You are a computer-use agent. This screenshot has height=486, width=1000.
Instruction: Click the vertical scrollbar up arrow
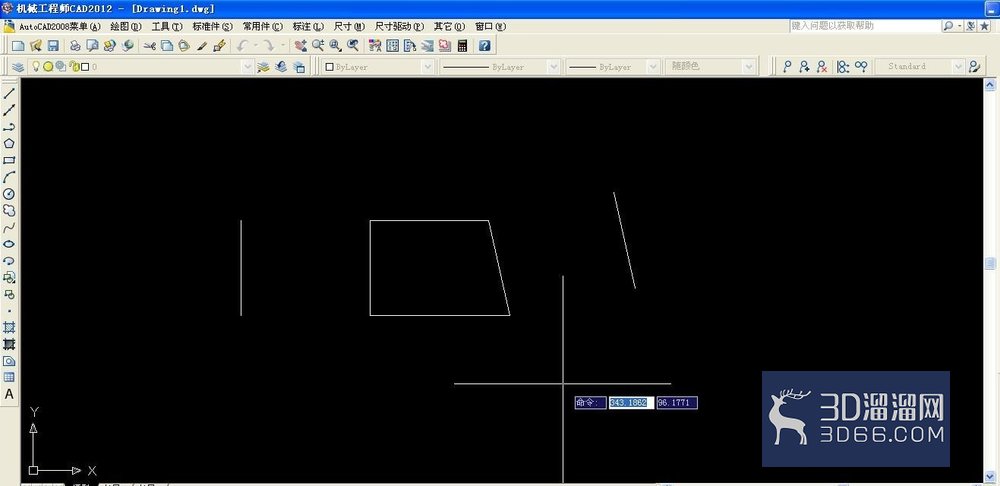990,84
